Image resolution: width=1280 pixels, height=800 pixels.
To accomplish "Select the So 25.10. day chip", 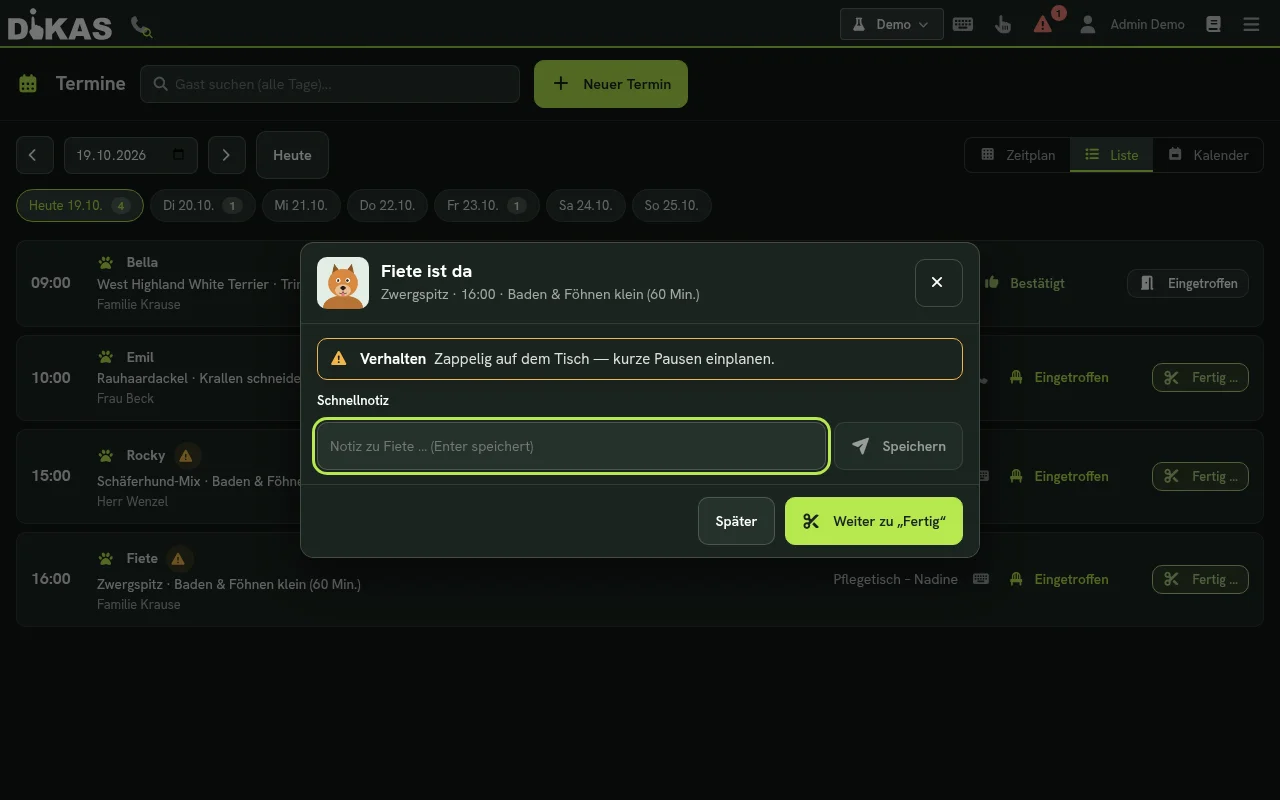I will (672, 205).
